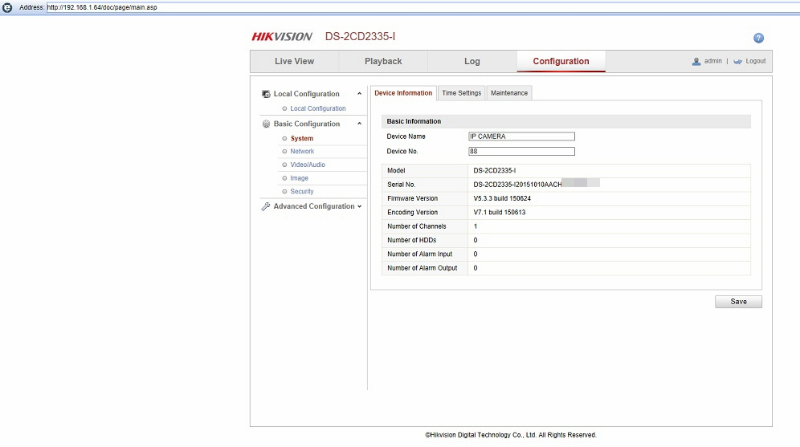Screen dimensions: 800x447
Task: Open the Network settings link
Action: pyautogui.click(x=302, y=151)
